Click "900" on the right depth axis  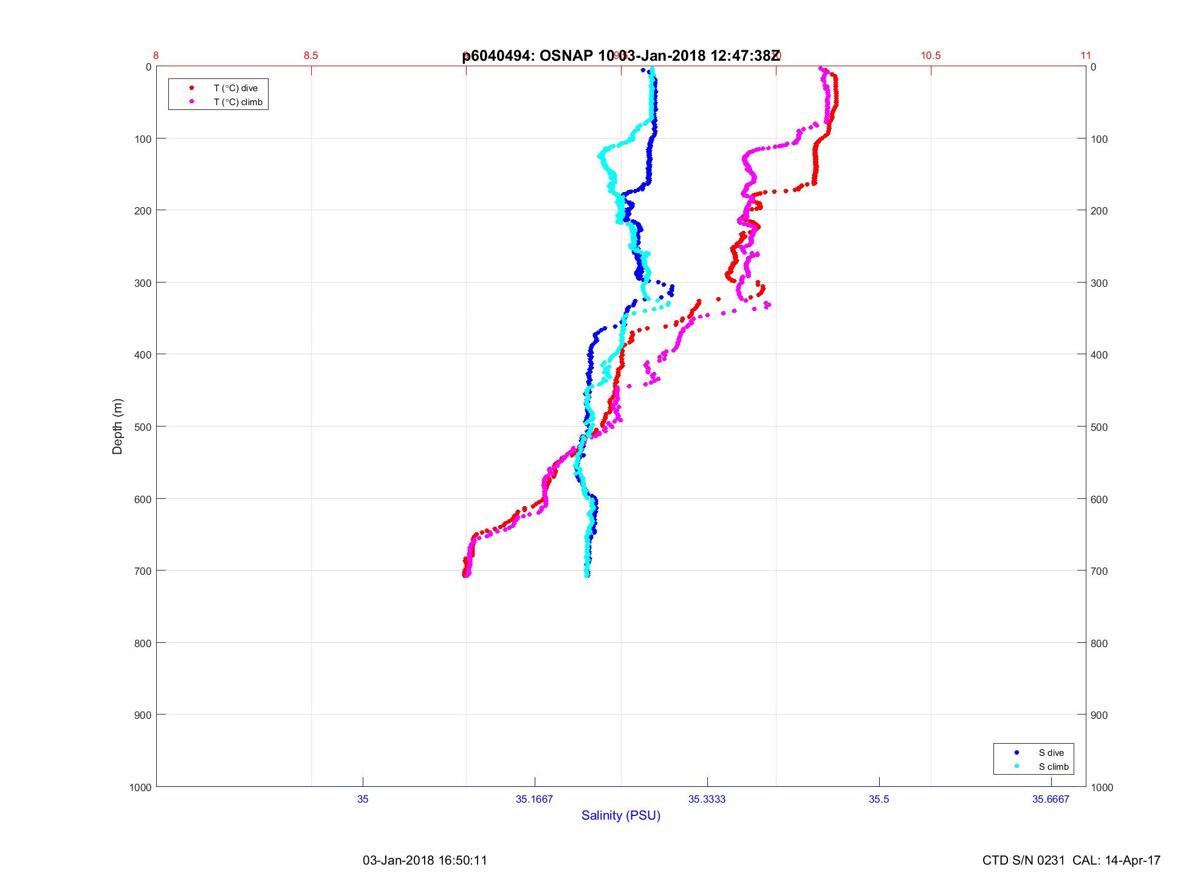[1100, 715]
